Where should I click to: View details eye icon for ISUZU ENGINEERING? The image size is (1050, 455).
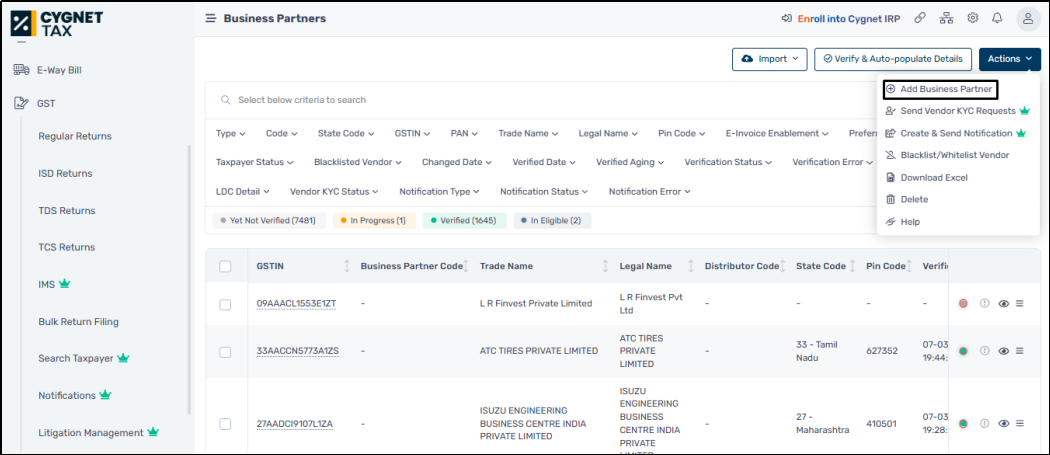[x=1003, y=424]
